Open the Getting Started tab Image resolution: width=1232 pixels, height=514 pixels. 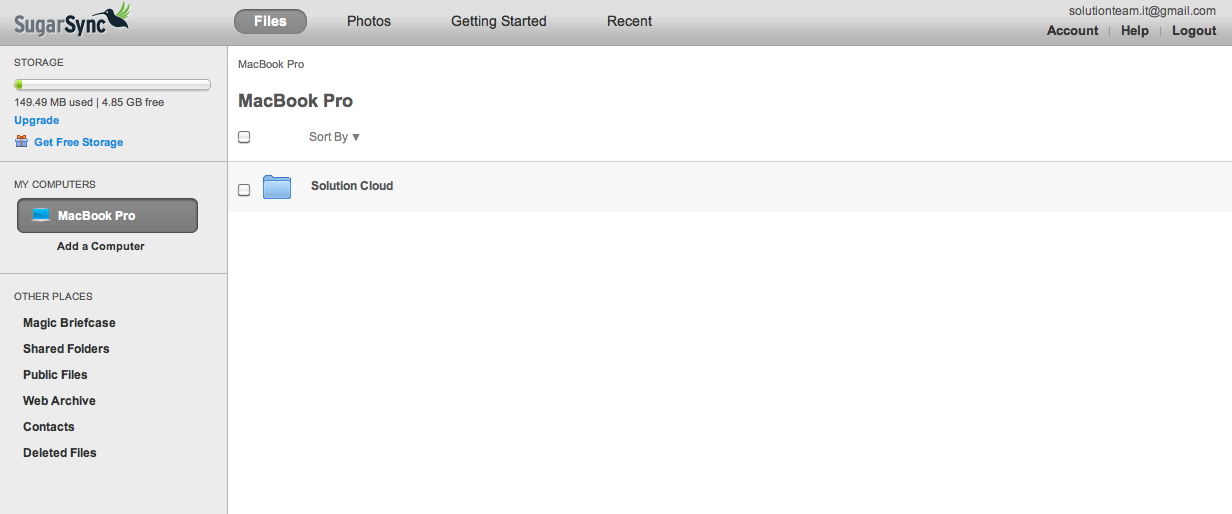(499, 21)
